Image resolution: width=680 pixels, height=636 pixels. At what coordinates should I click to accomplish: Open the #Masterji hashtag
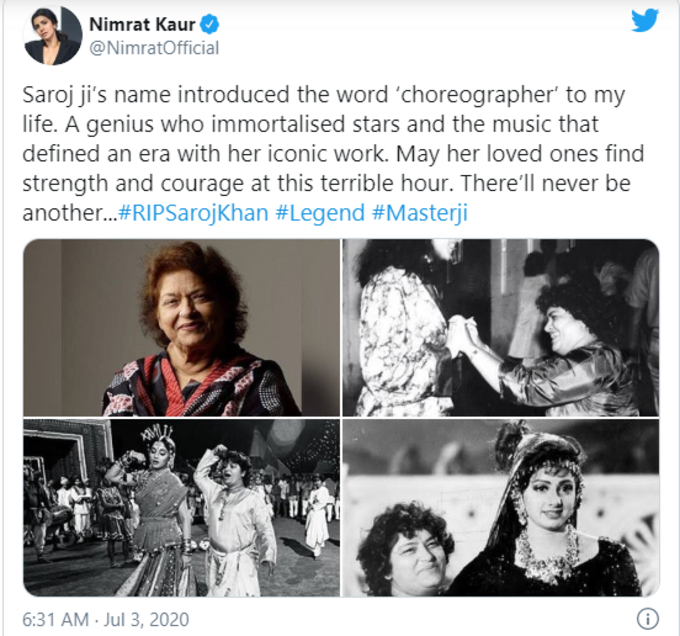pyautogui.click(x=420, y=213)
